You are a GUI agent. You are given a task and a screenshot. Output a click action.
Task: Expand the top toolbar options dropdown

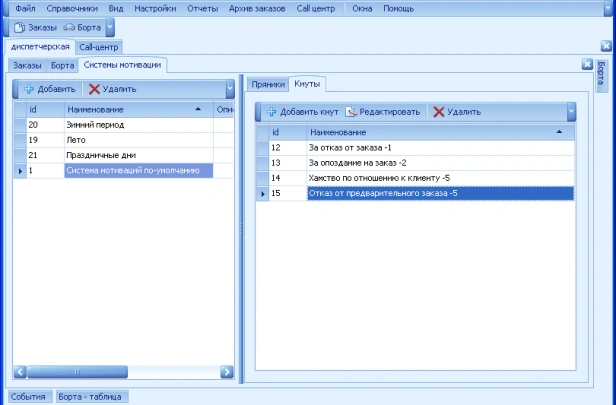(109, 27)
